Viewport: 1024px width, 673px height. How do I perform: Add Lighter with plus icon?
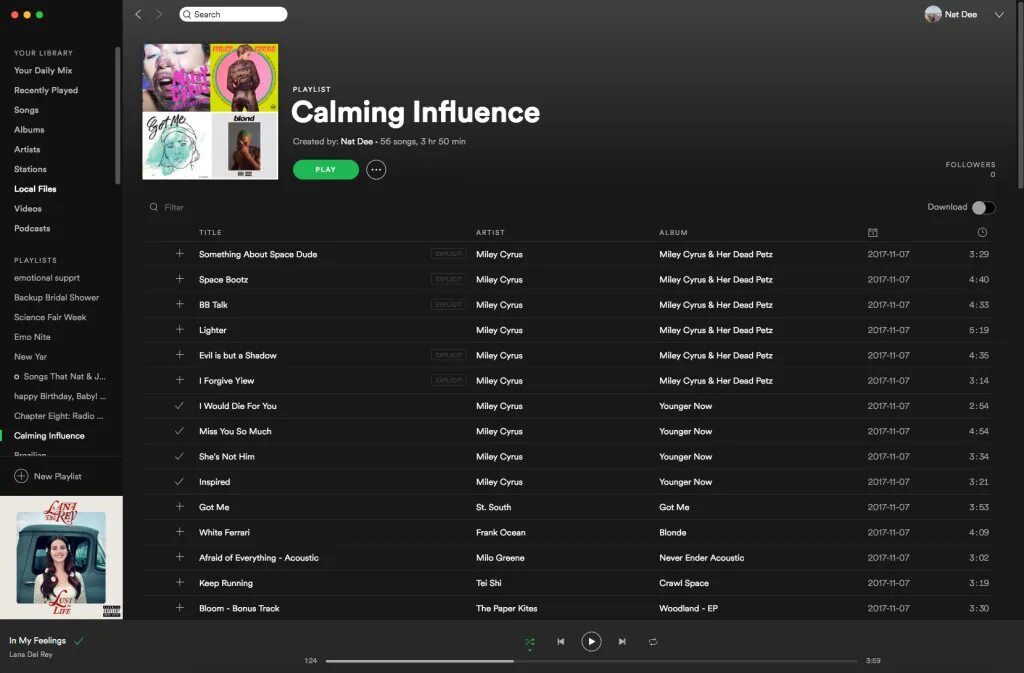(180, 330)
